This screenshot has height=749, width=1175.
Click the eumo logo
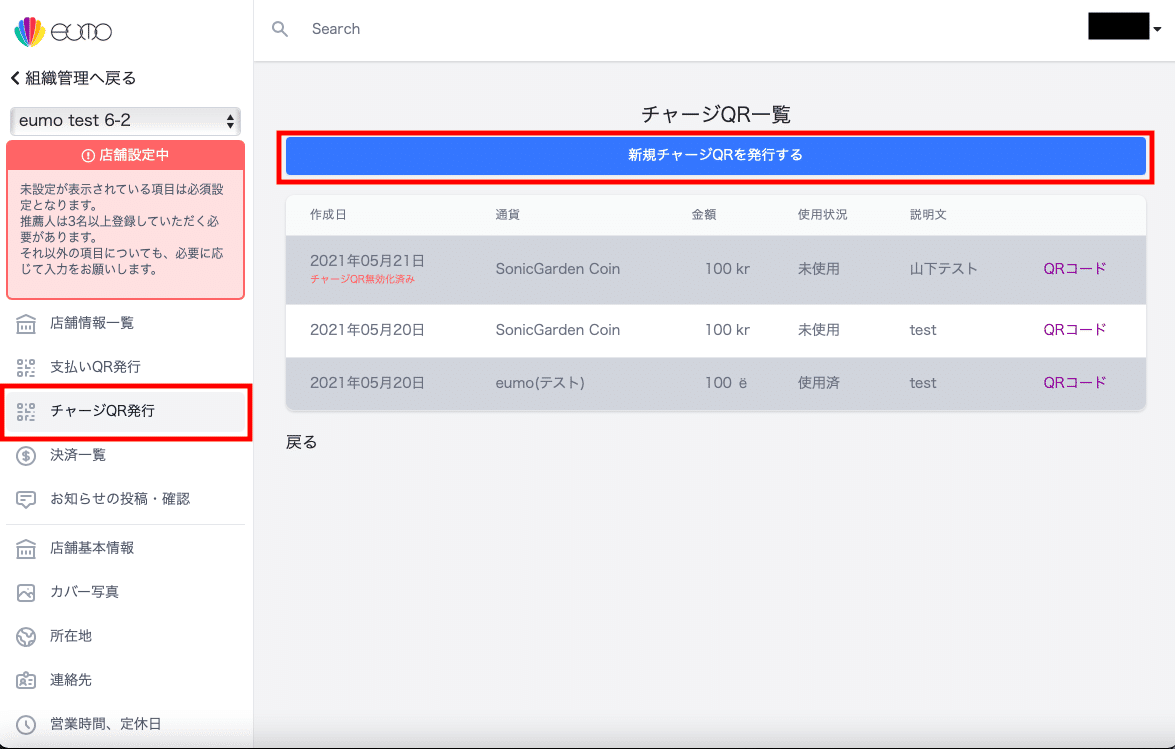[x=63, y=31]
